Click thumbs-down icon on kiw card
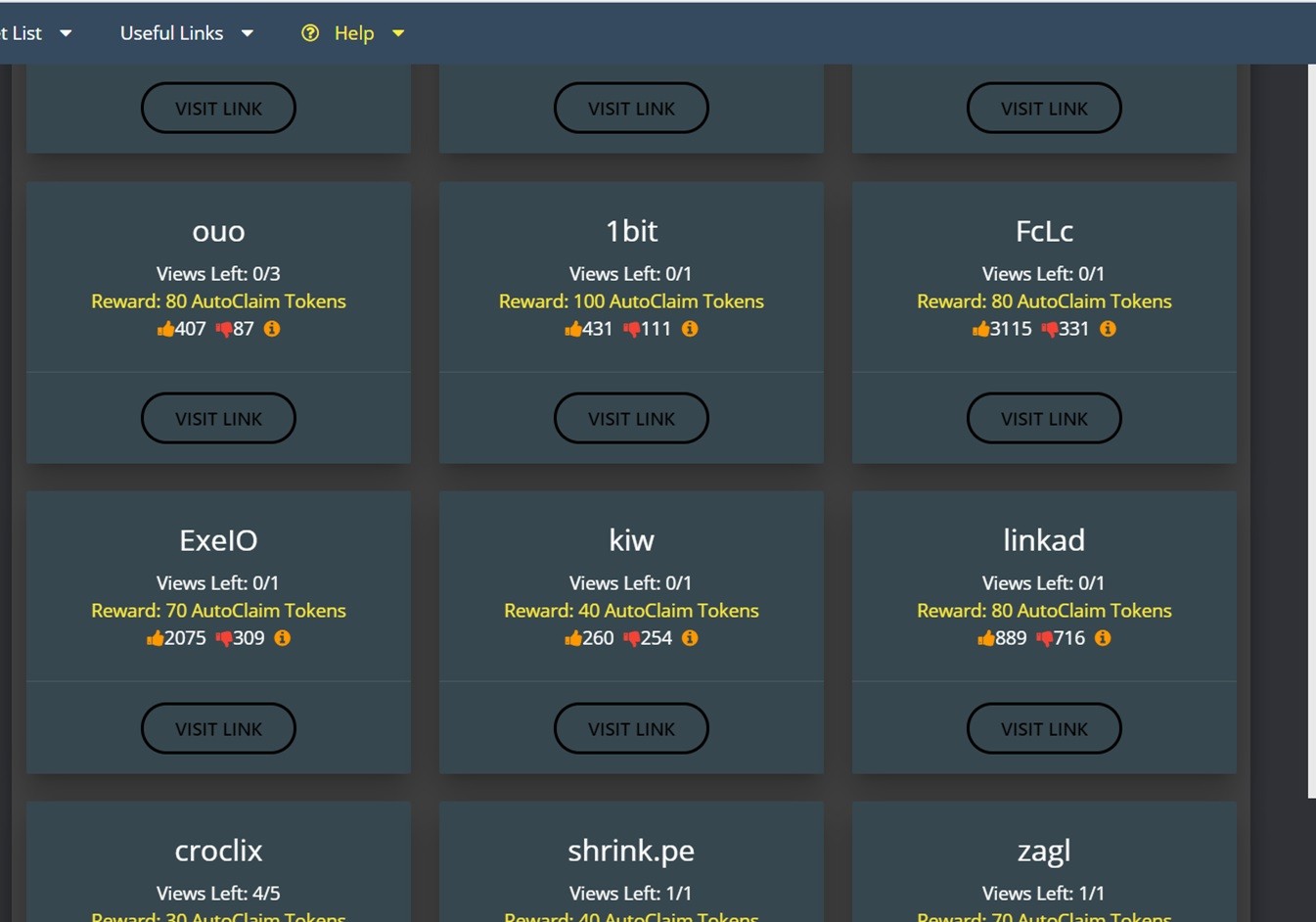Screen dimensions: 1316x922 click(x=632, y=639)
